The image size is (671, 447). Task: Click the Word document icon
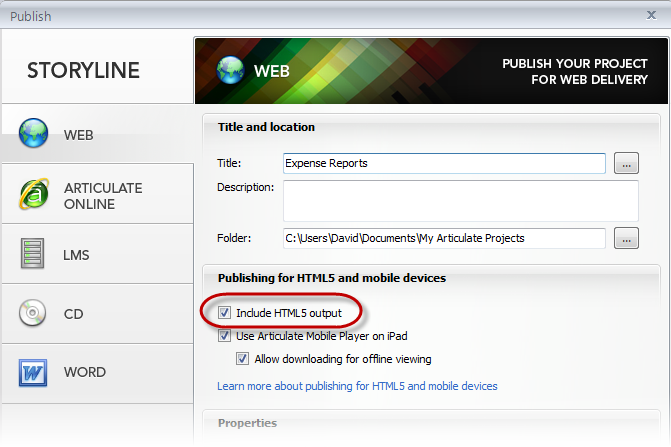click(33, 373)
